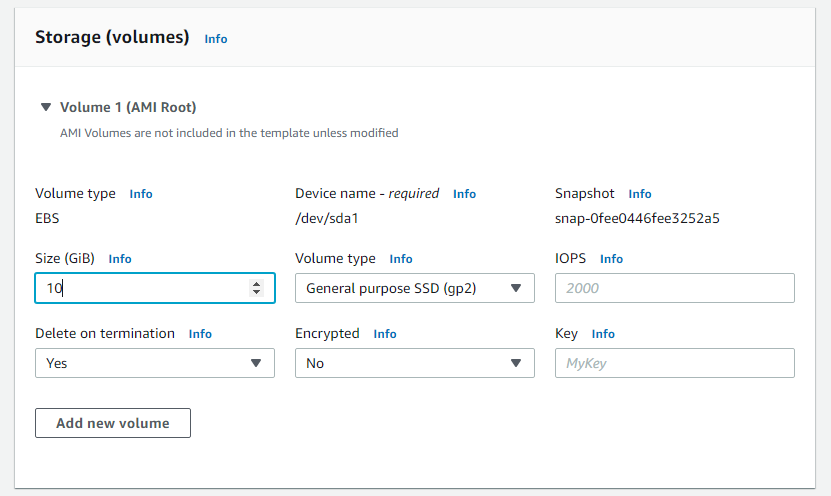
Task: Open the Encrypted dropdown
Action: coord(414,363)
